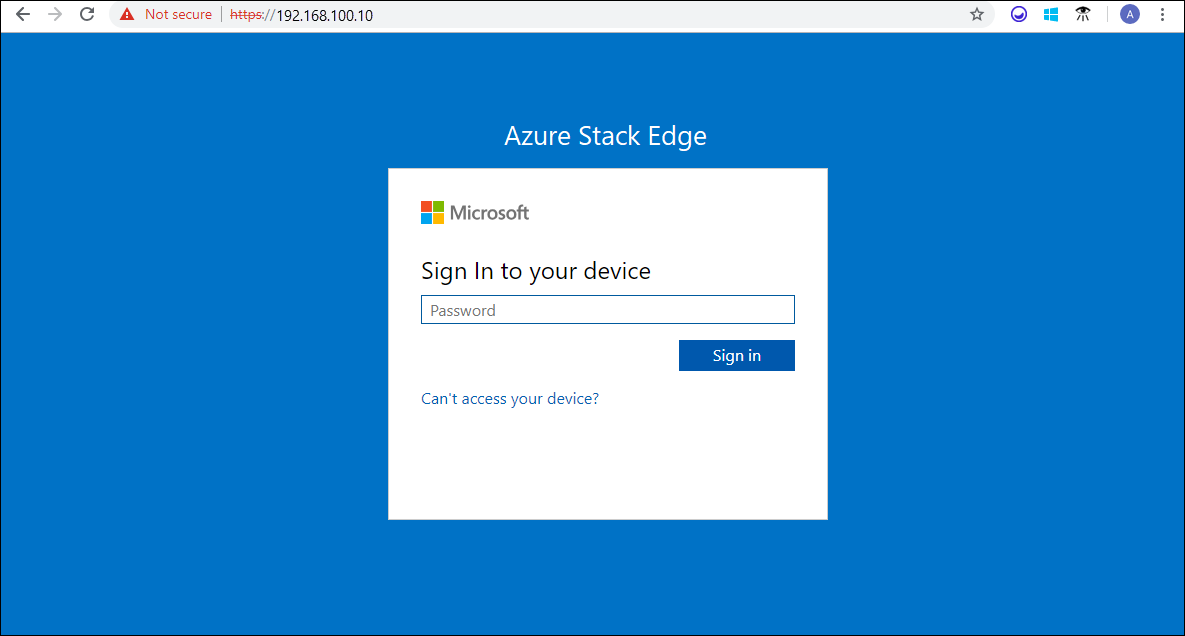
Task: Click the Not secure label to toggle details
Action: point(176,14)
